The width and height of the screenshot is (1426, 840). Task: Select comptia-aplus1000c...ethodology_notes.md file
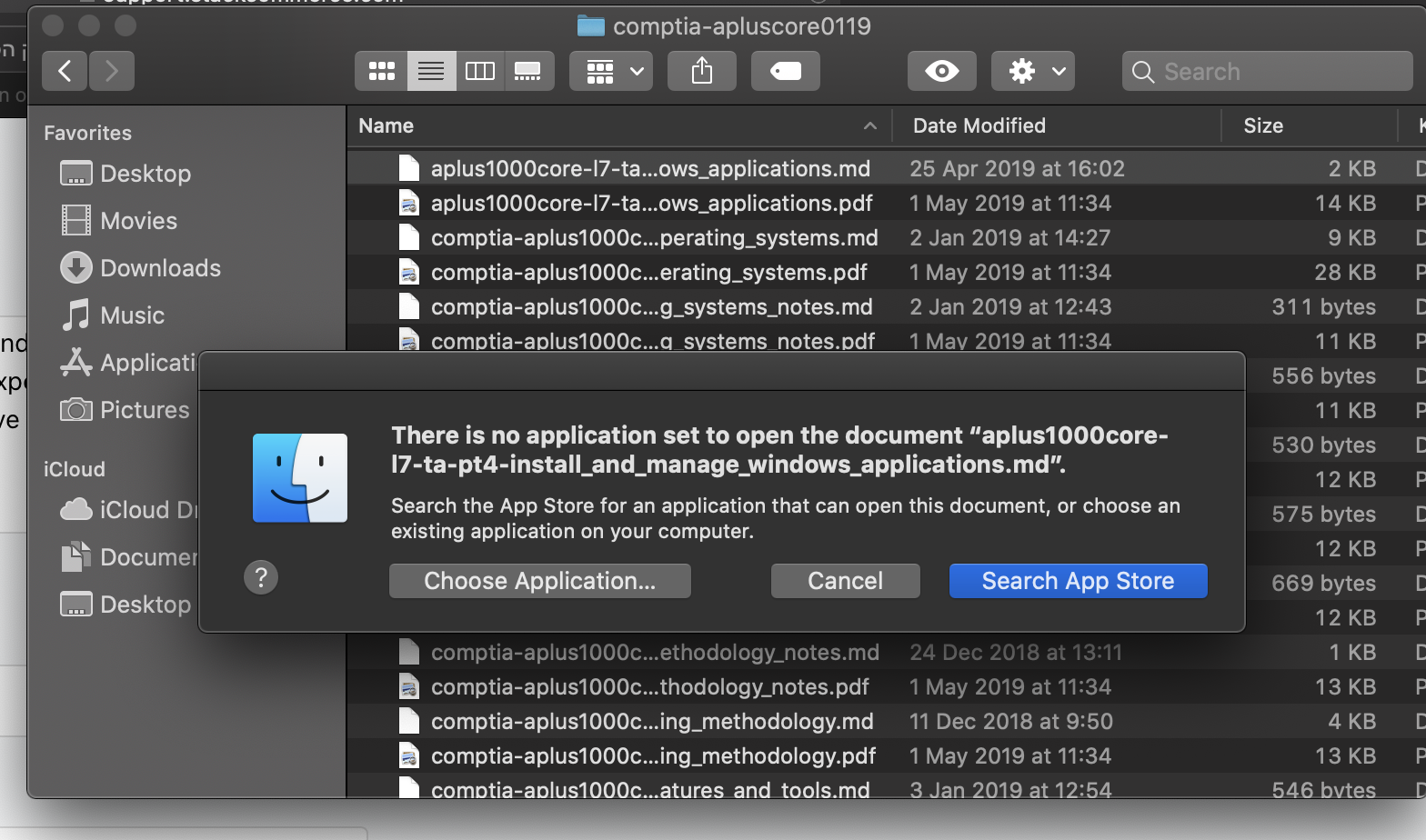(887, 652)
